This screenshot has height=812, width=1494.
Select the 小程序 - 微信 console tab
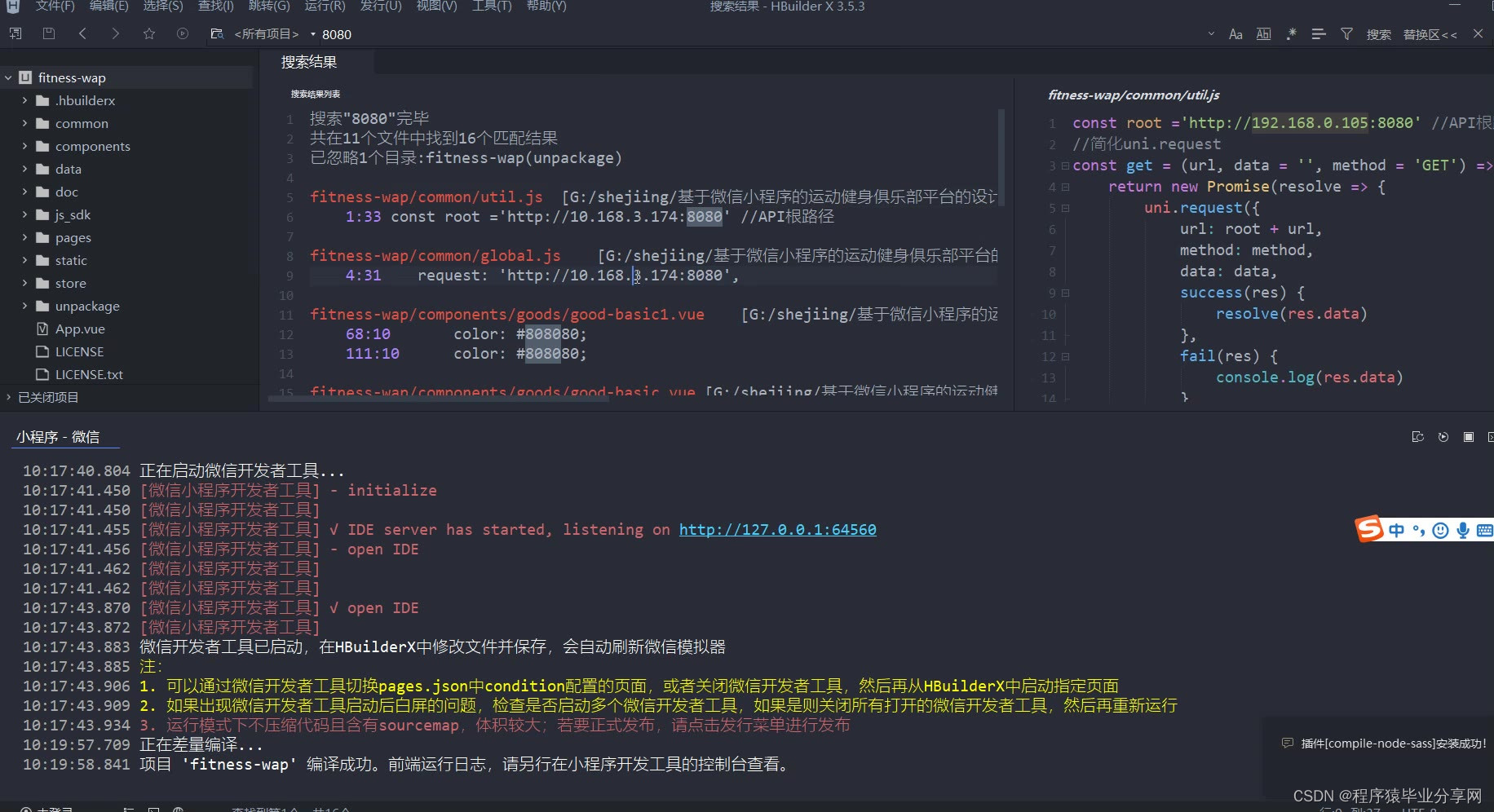pyautogui.click(x=58, y=437)
